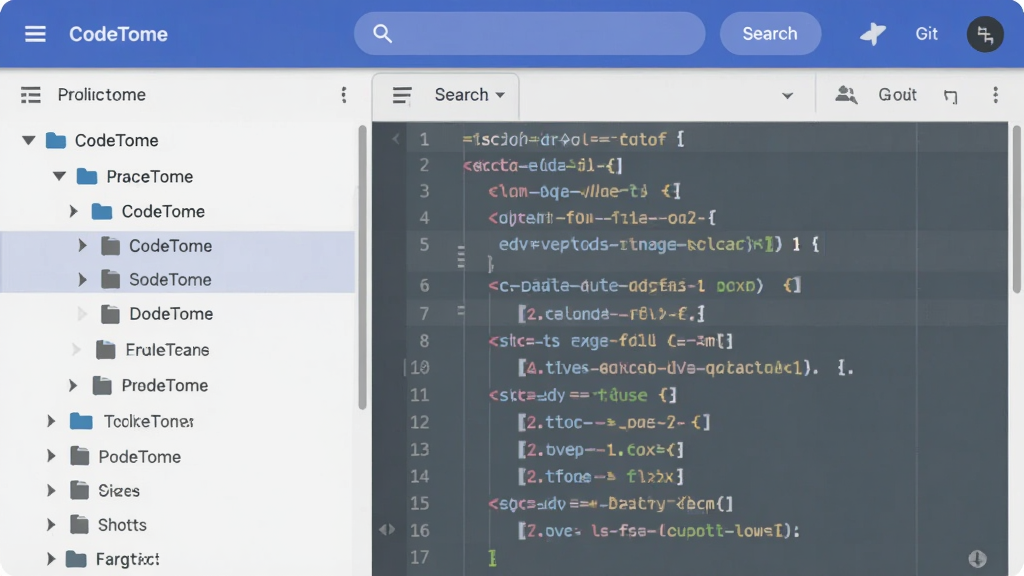
Task: Open the Prolictome panel kebab menu
Action: pos(344,95)
